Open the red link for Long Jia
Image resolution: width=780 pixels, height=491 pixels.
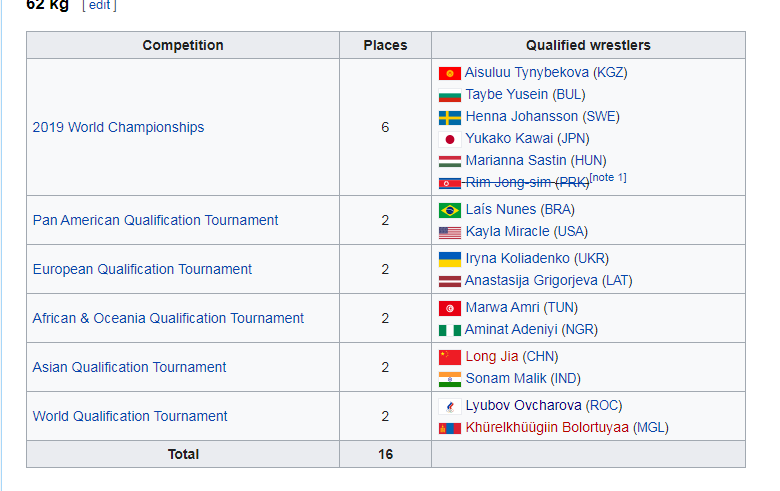click(x=492, y=357)
